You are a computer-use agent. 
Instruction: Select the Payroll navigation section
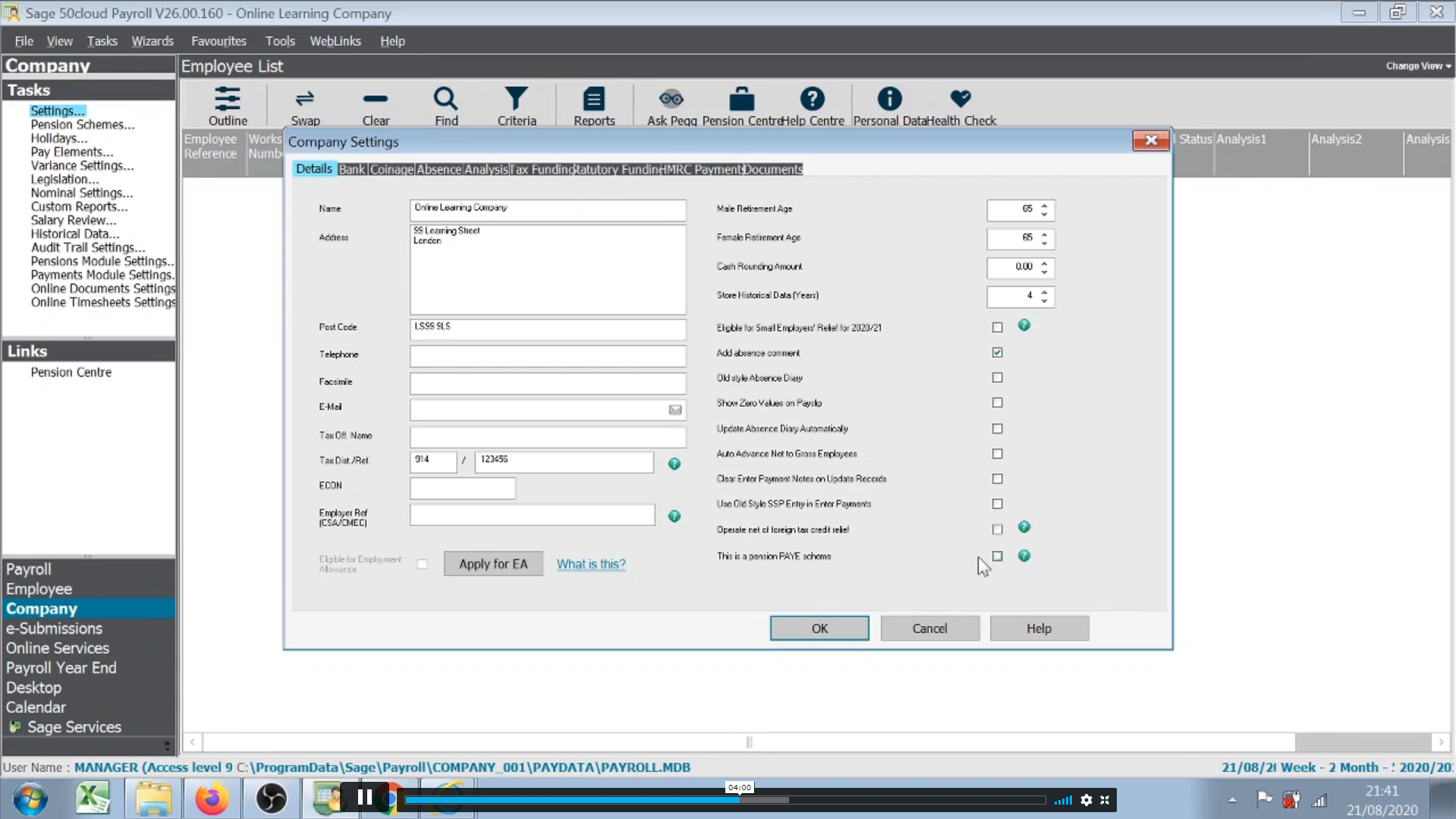[29, 569]
